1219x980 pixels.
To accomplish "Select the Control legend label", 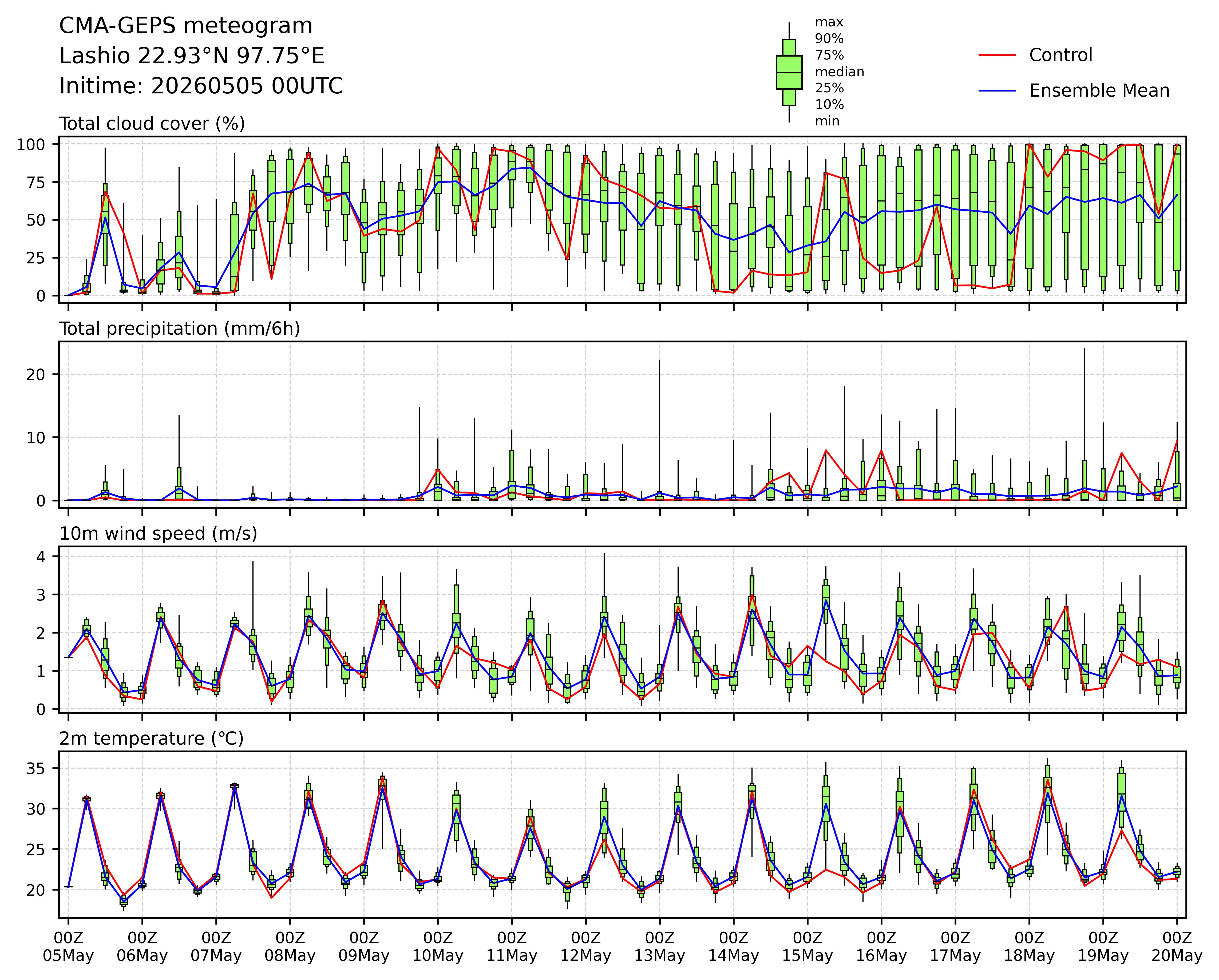I will [1061, 56].
